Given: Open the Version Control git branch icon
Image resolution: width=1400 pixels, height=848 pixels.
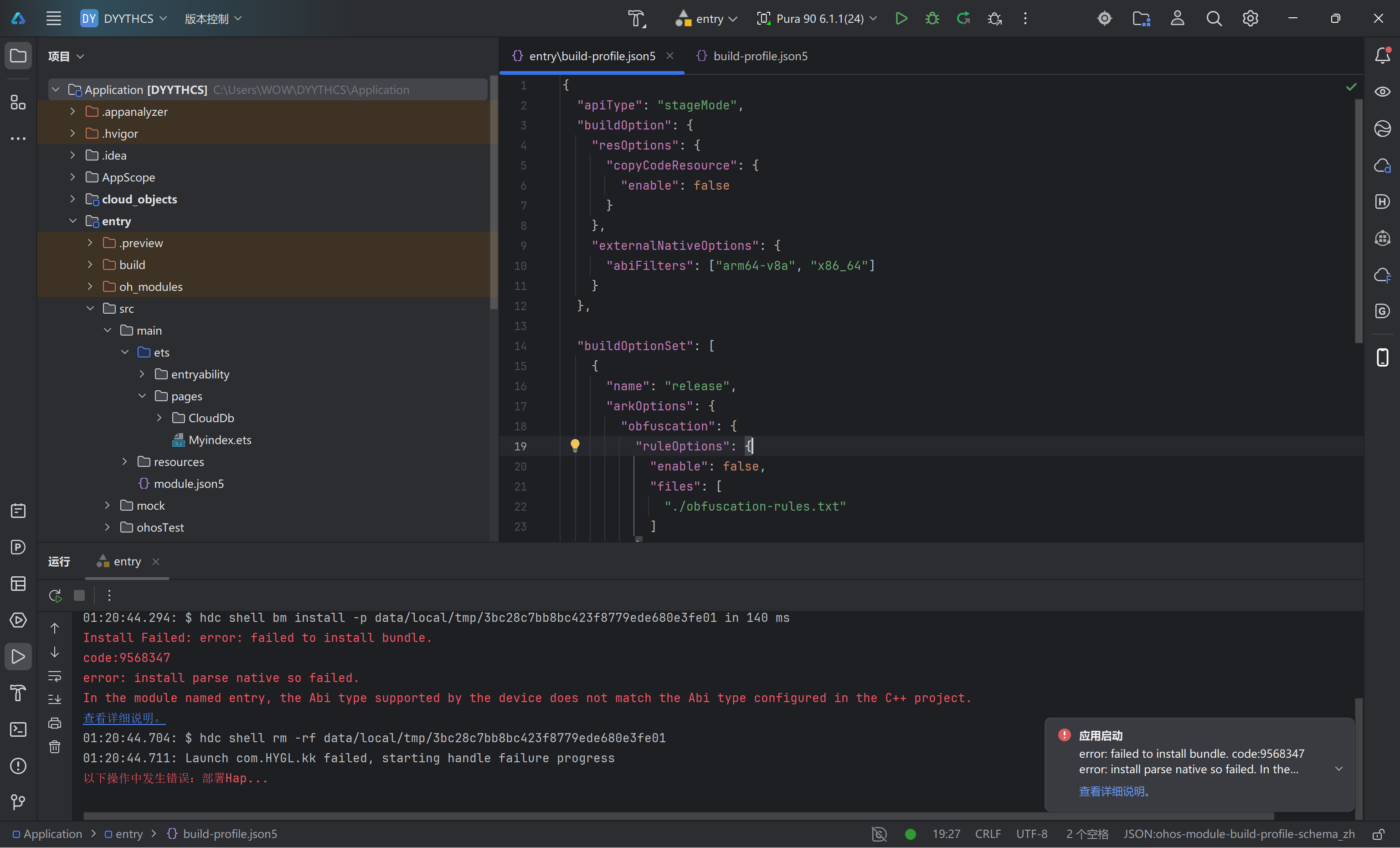Looking at the screenshot, I should point(18,802).
